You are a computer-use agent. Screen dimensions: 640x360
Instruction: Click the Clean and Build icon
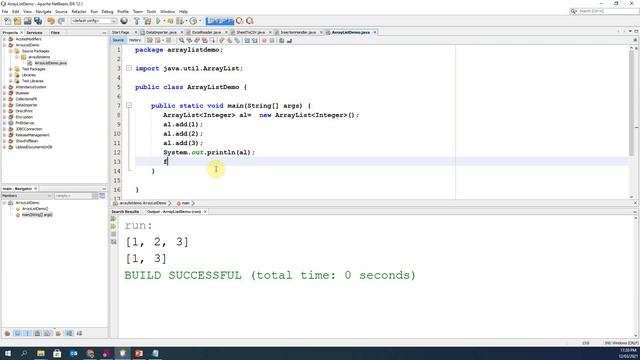(147, 21)
